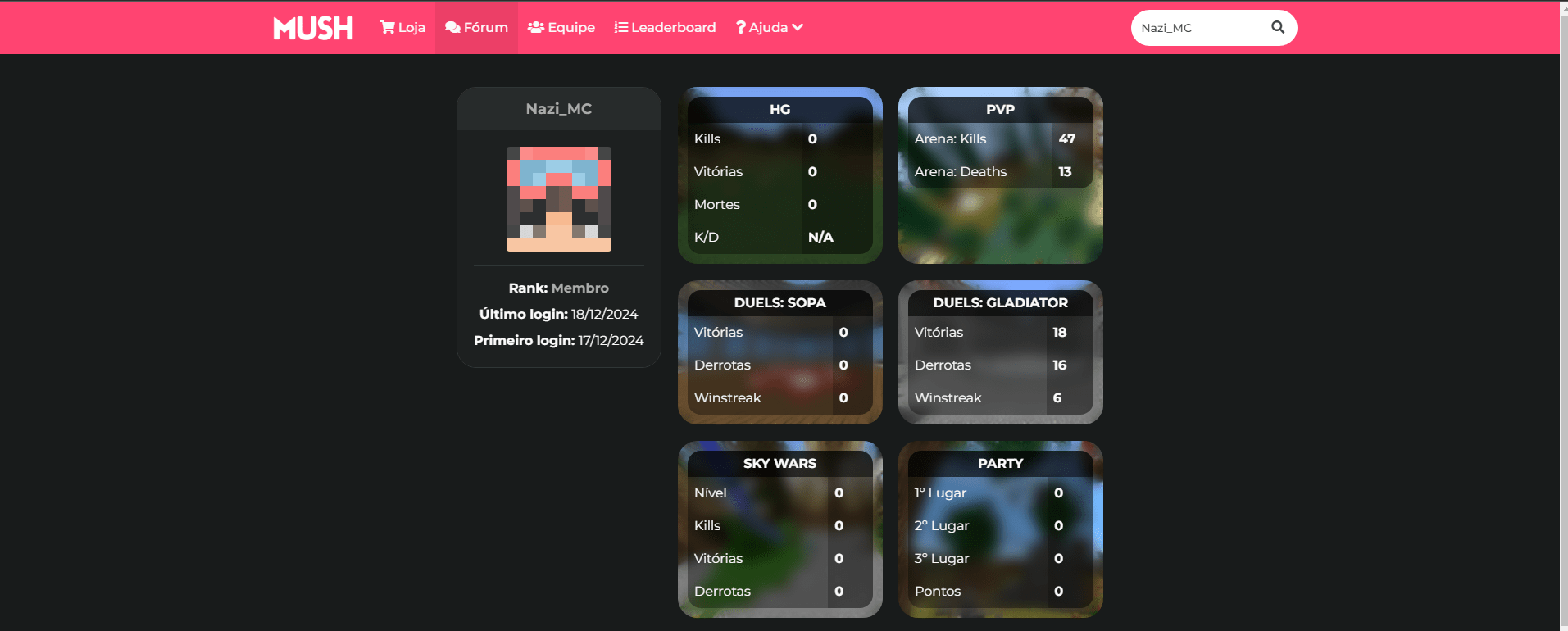Click the Gladiator Winstreak value 6
Image resolution: width=1568 pixels, height=631 pixels.
point(1057,397)
